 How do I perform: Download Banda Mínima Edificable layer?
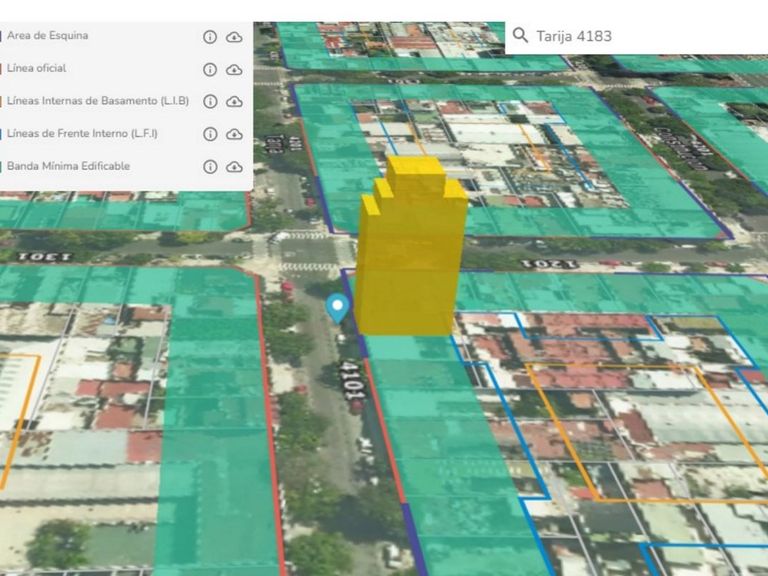pos(234,167)
